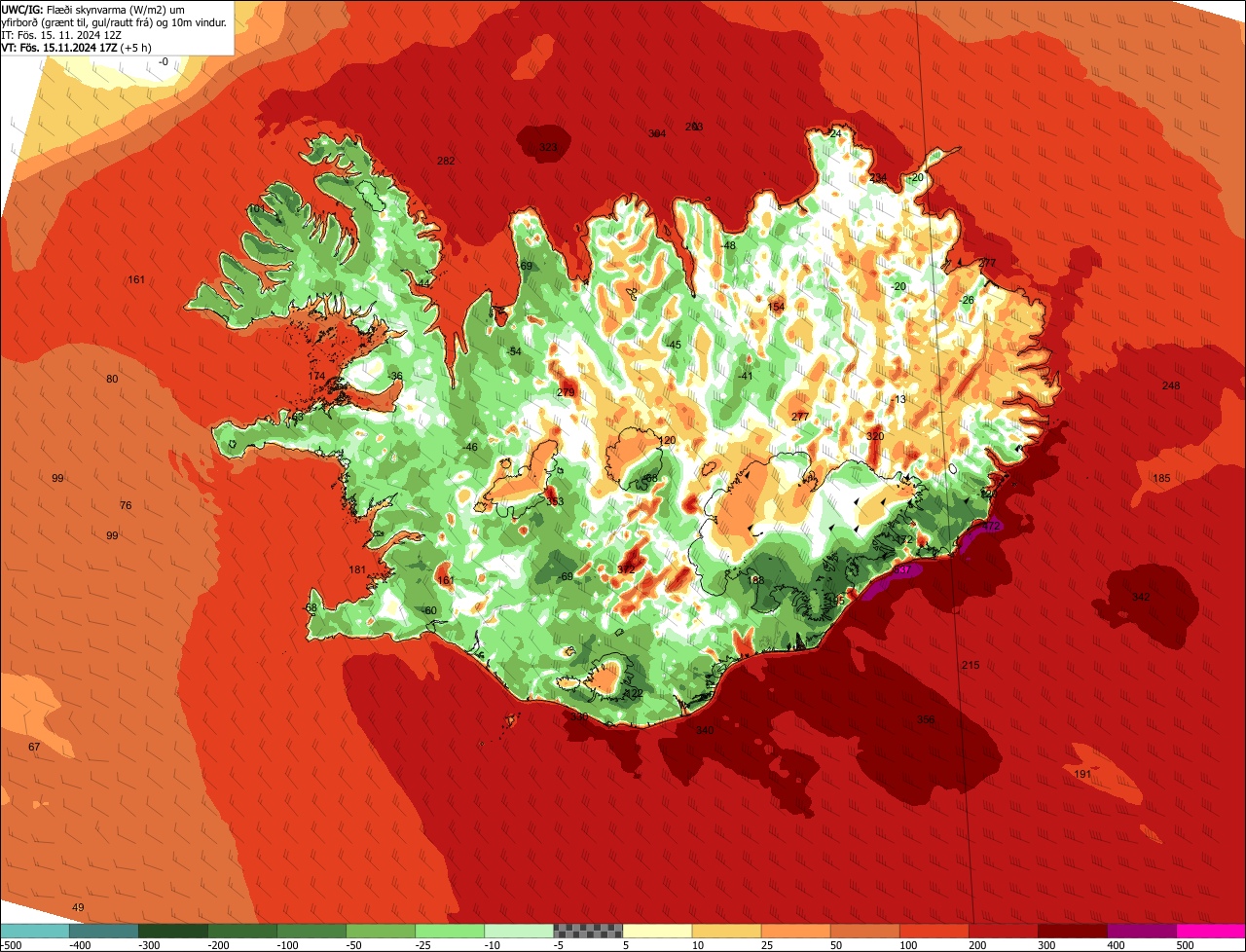1246x952 pixels.
Task: Click the 181 value off the southwest coast
Action: (x=357, y=569)
